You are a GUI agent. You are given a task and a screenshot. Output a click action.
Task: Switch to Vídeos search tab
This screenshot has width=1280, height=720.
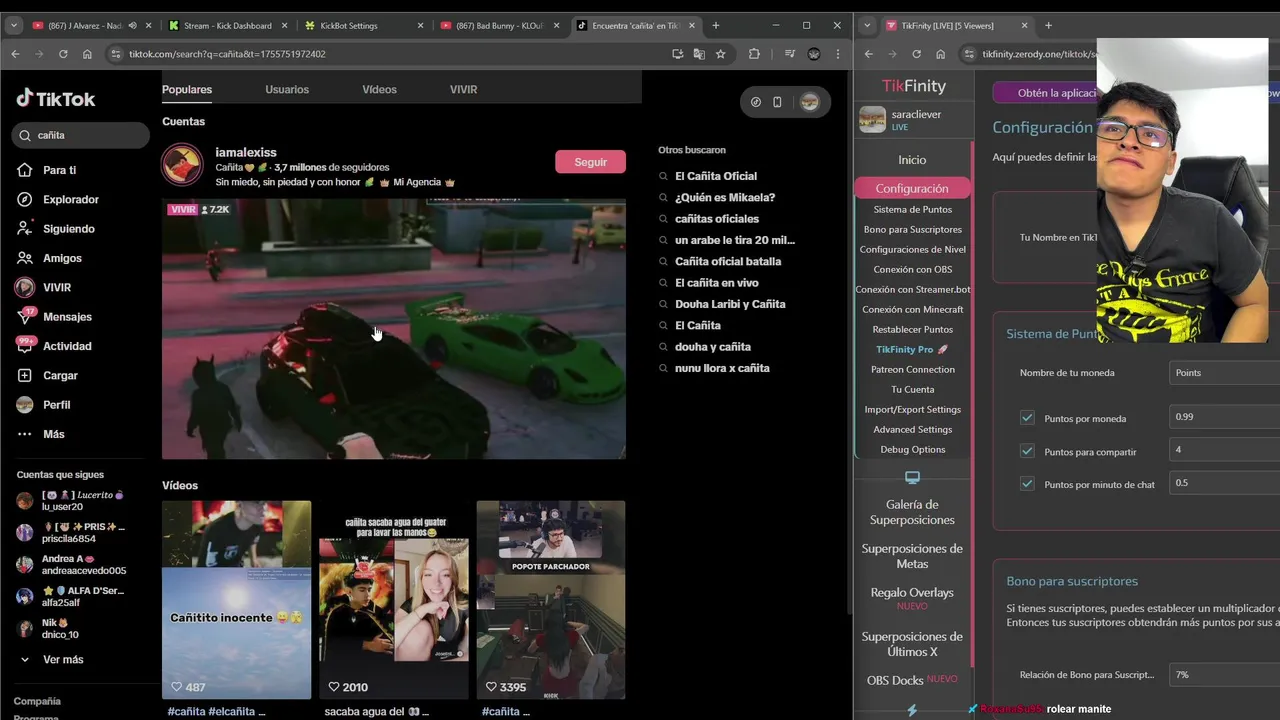point(379,89)
